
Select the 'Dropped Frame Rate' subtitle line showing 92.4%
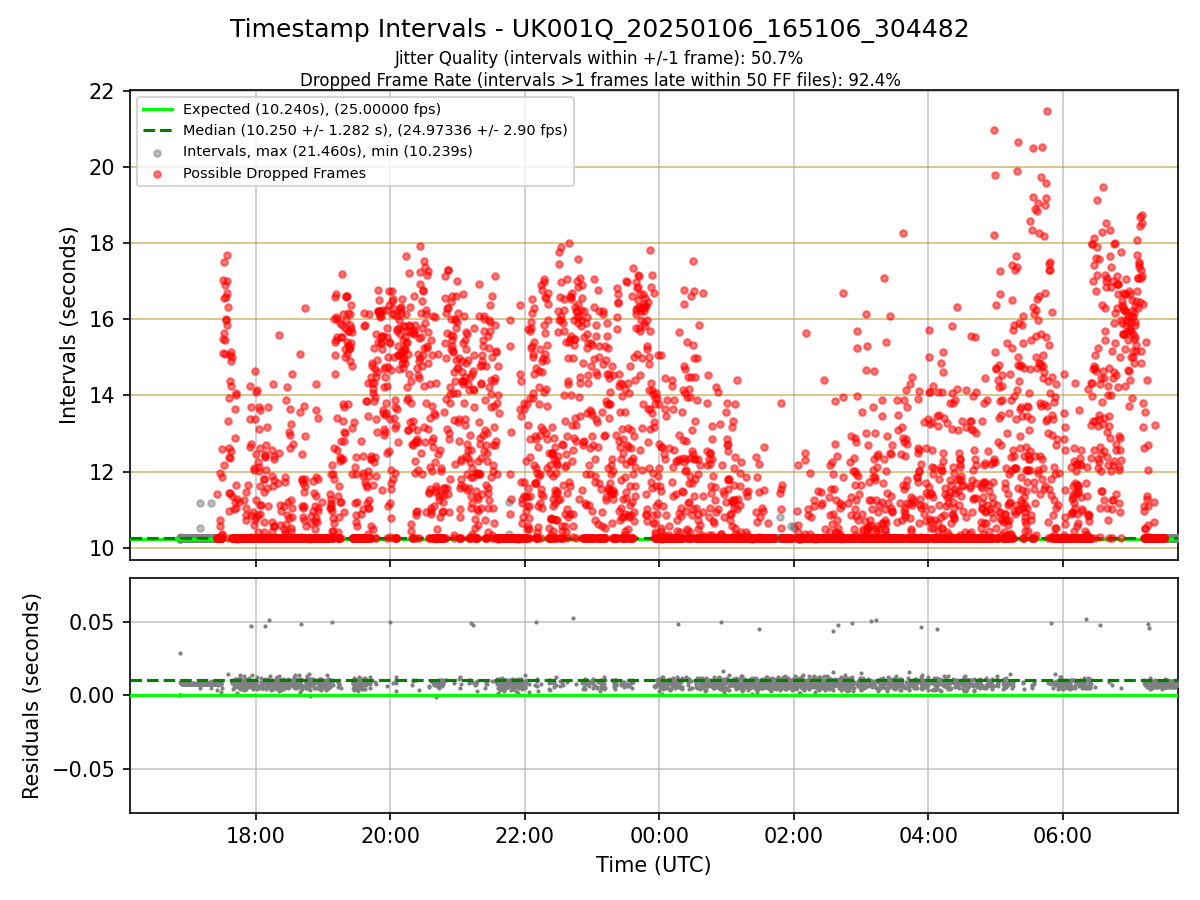[600, 80]
